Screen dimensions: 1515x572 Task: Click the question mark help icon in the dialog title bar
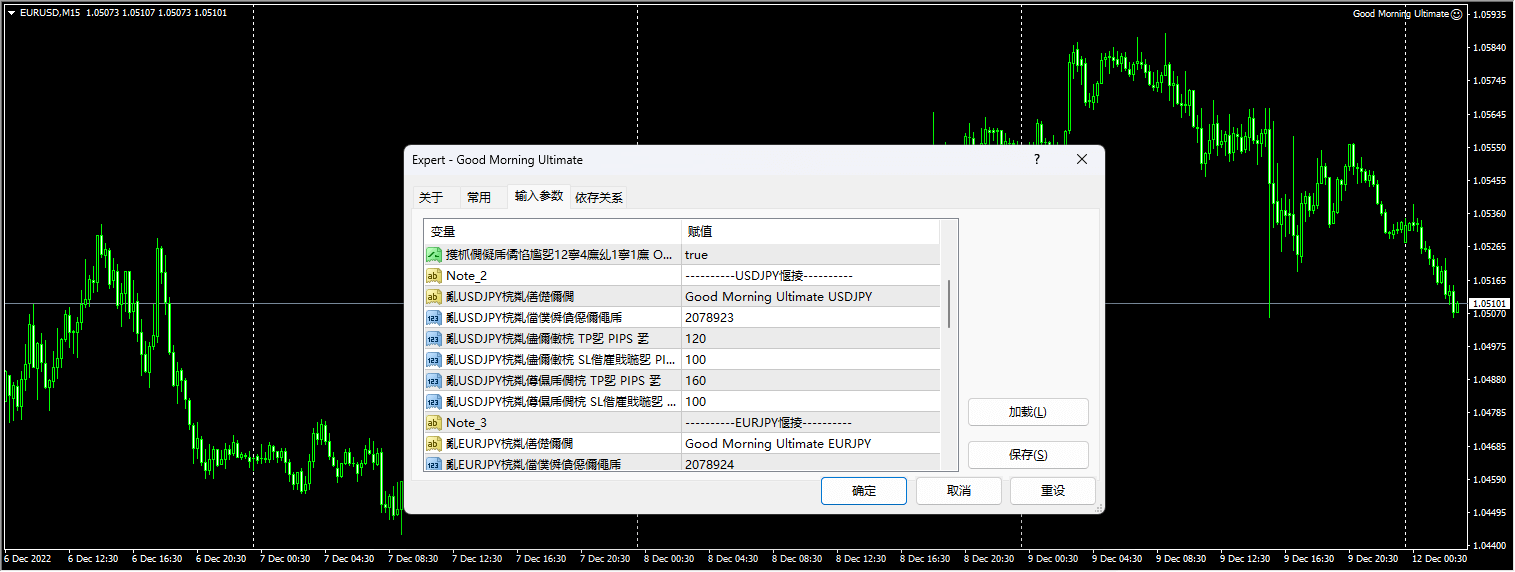click(x=1036, y=159)
